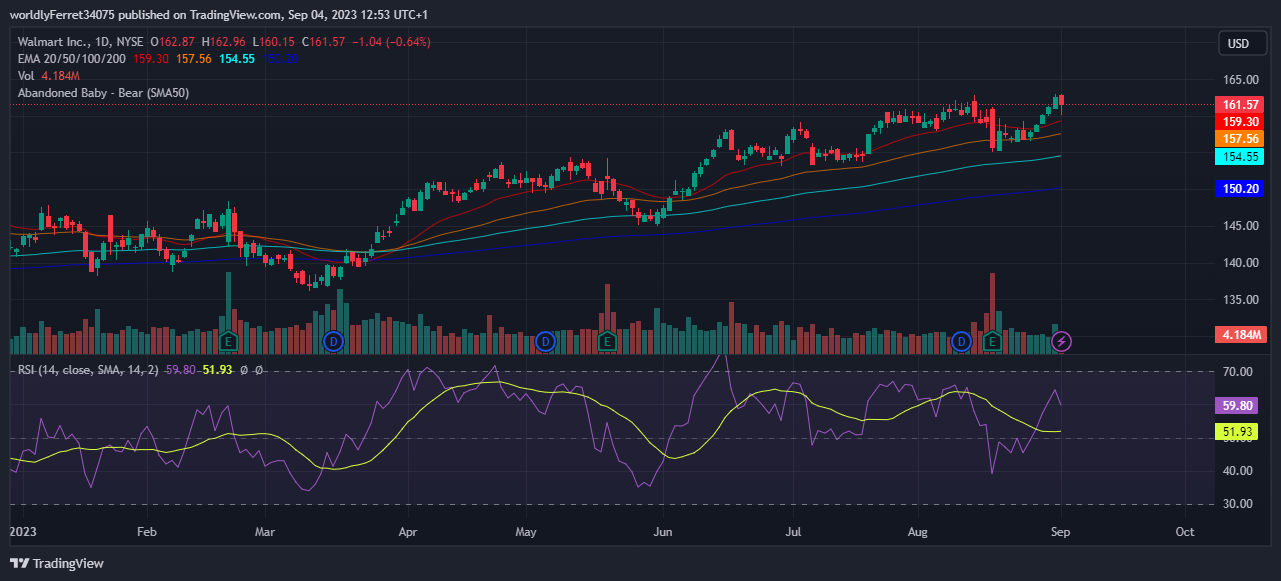Click the 154.55 value in EMA legend
1281x581 pixels.
(237, 59)
